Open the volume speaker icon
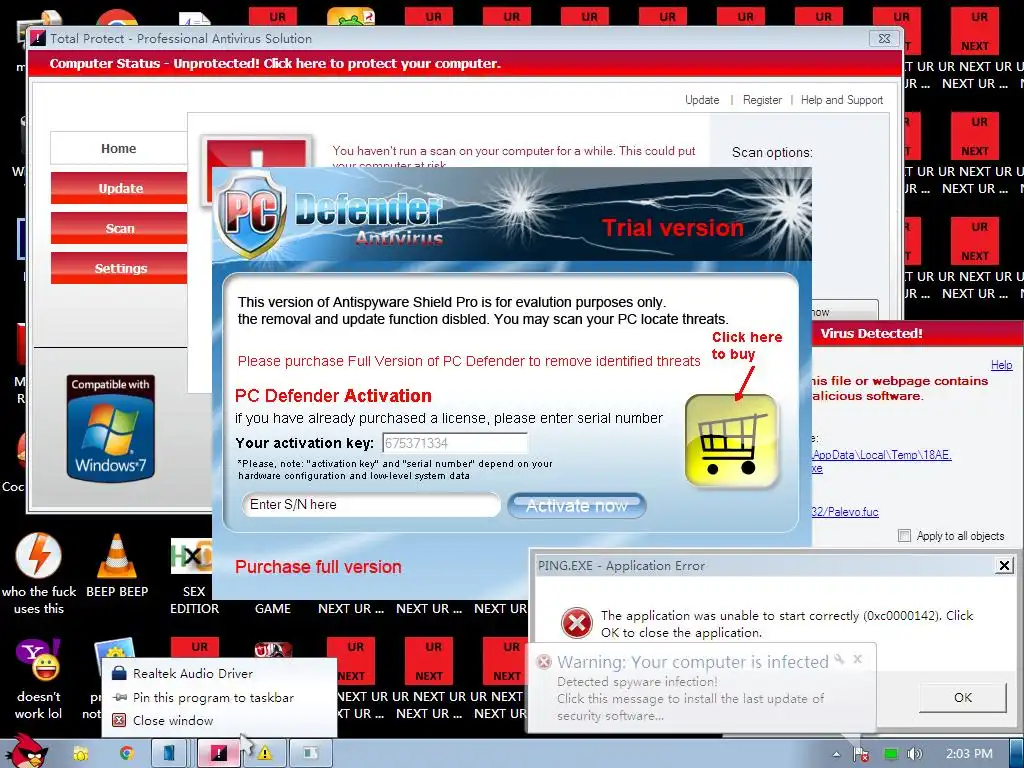Viewport: 1024px width, 768px height. pos(915,754)
